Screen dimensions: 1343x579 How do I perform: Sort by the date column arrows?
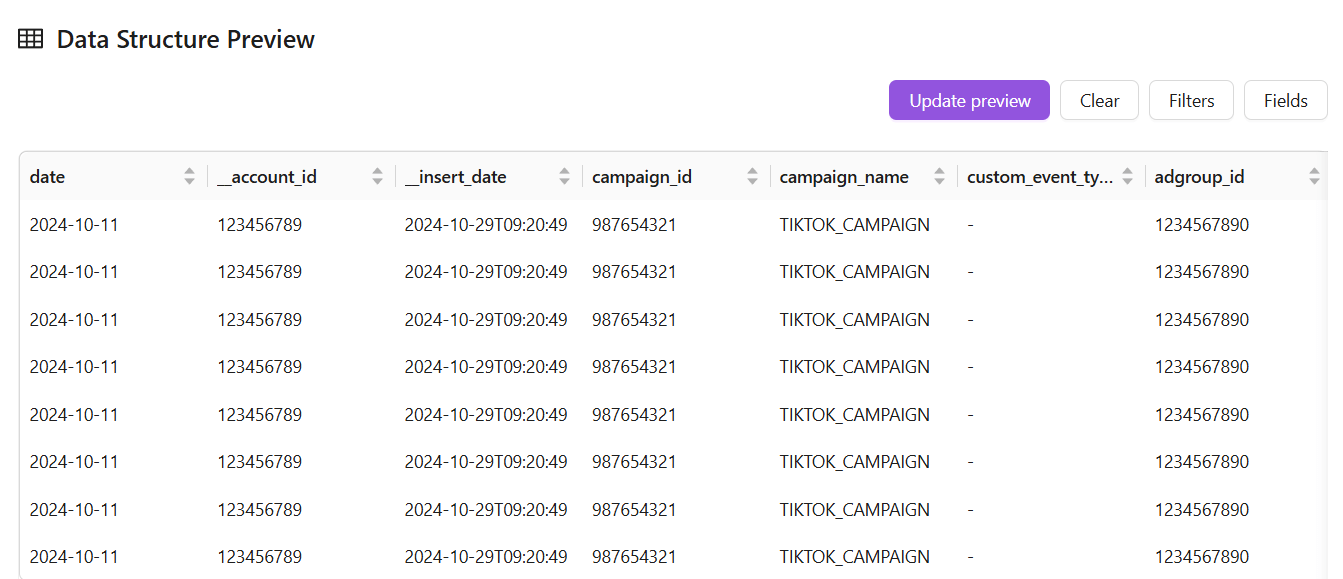(x=190, y=177)
